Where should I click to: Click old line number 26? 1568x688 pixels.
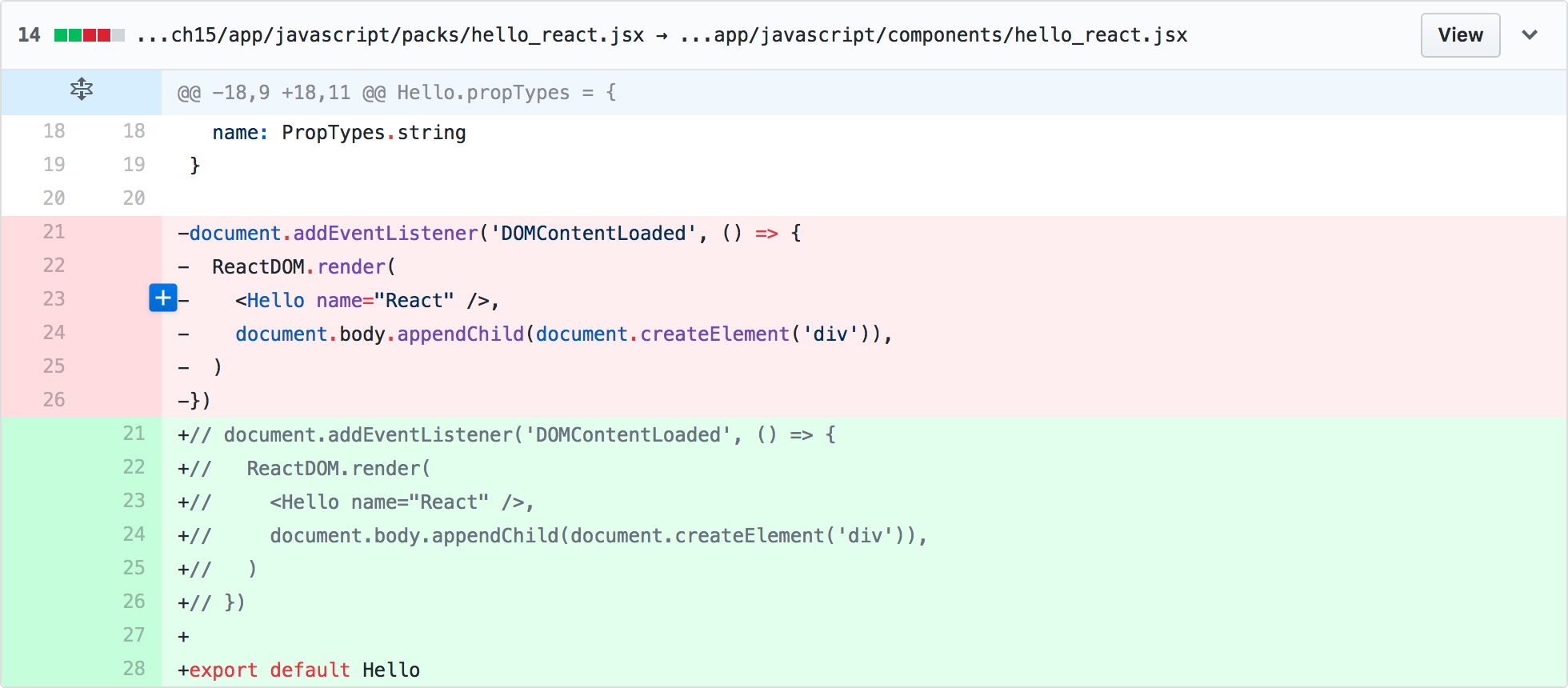[54, 400]
